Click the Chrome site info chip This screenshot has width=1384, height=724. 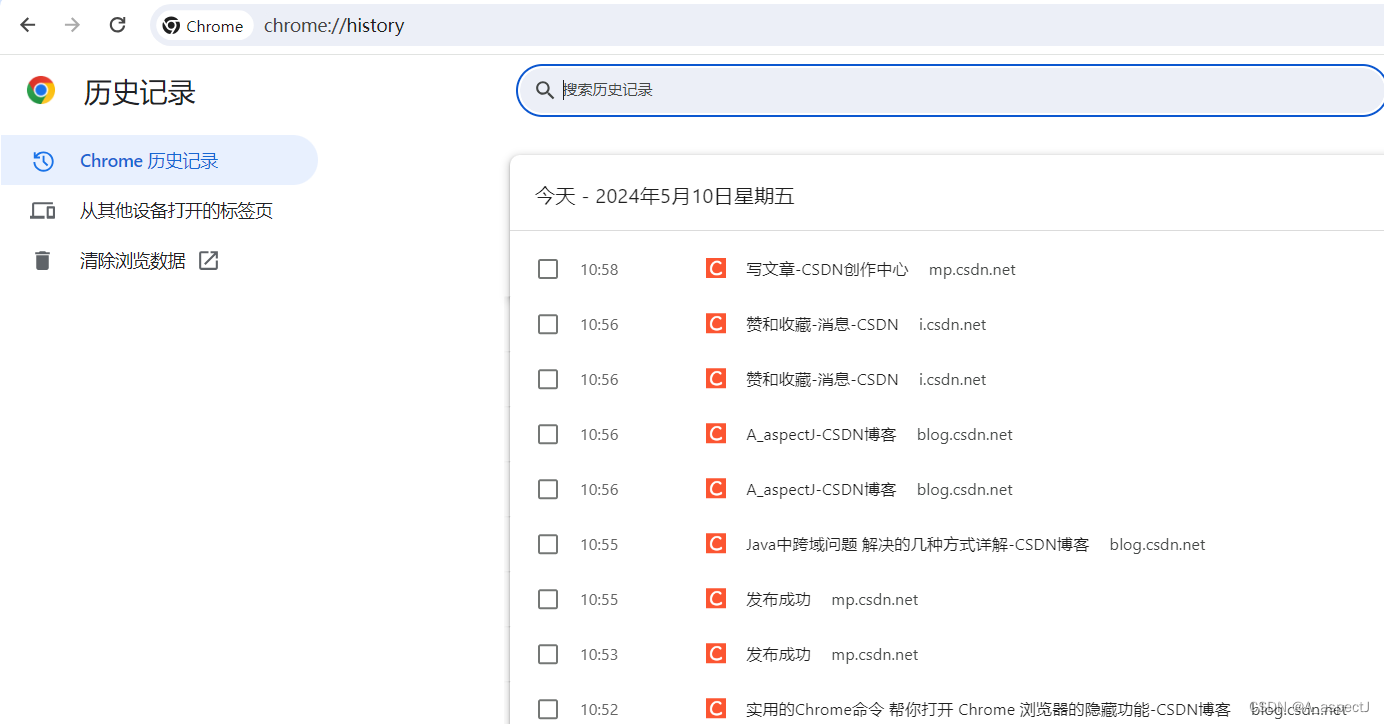point(203,26)
